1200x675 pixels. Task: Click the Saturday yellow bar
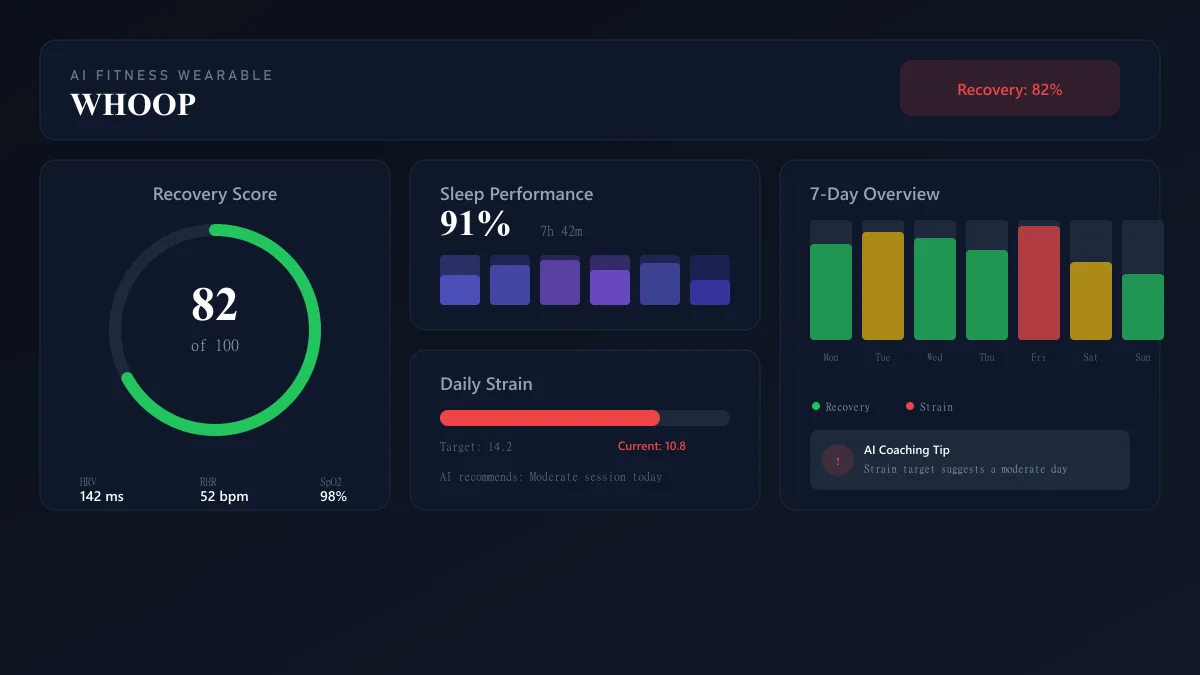1091,301
